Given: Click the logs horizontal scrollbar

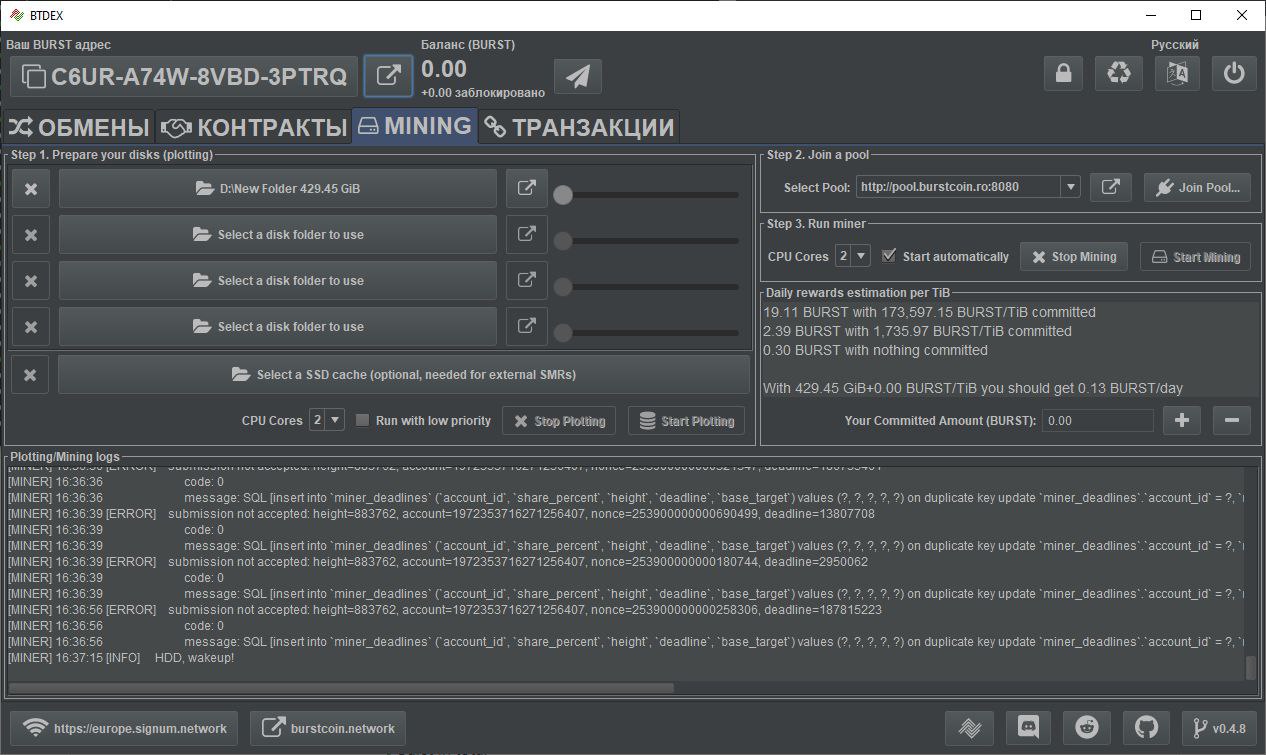Looking at the screenshot, I should click(341, 688).
